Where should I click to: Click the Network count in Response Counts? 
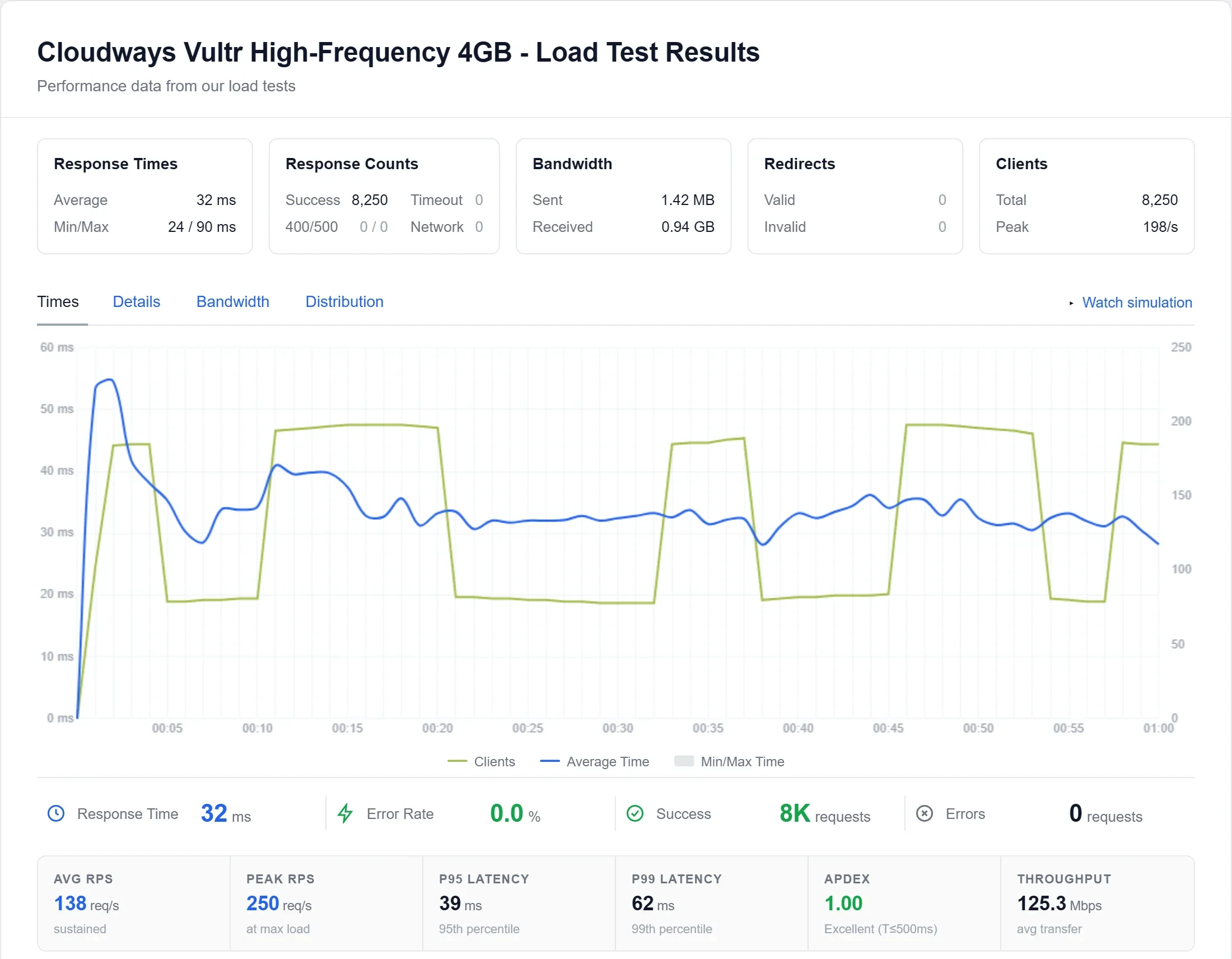pyautogui.click(x=479, y=227)
